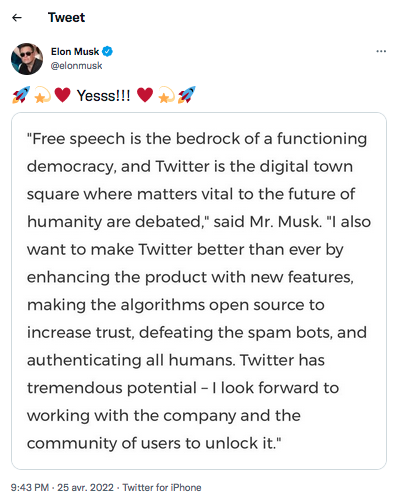Click the last rocket emoji in the tweet

pos(187,95)
